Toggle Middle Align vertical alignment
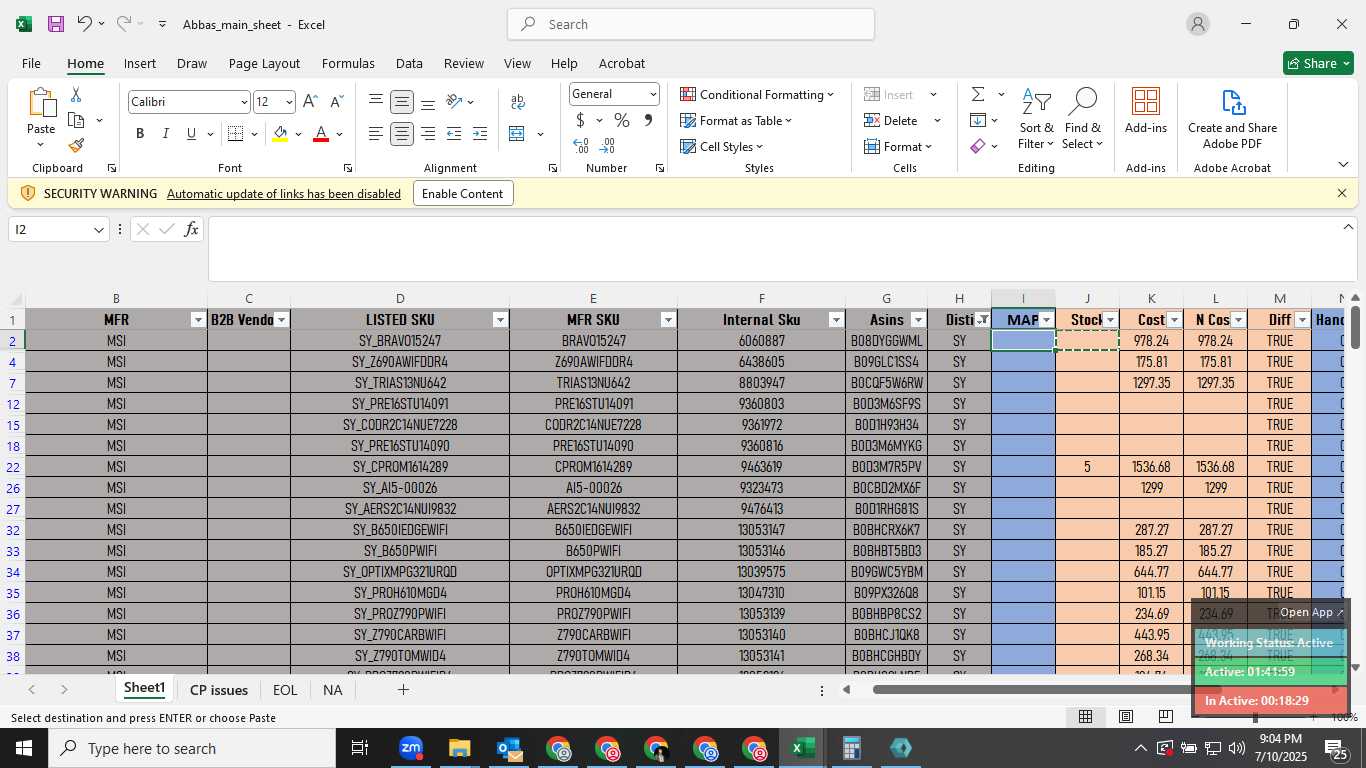 point(402,102)
